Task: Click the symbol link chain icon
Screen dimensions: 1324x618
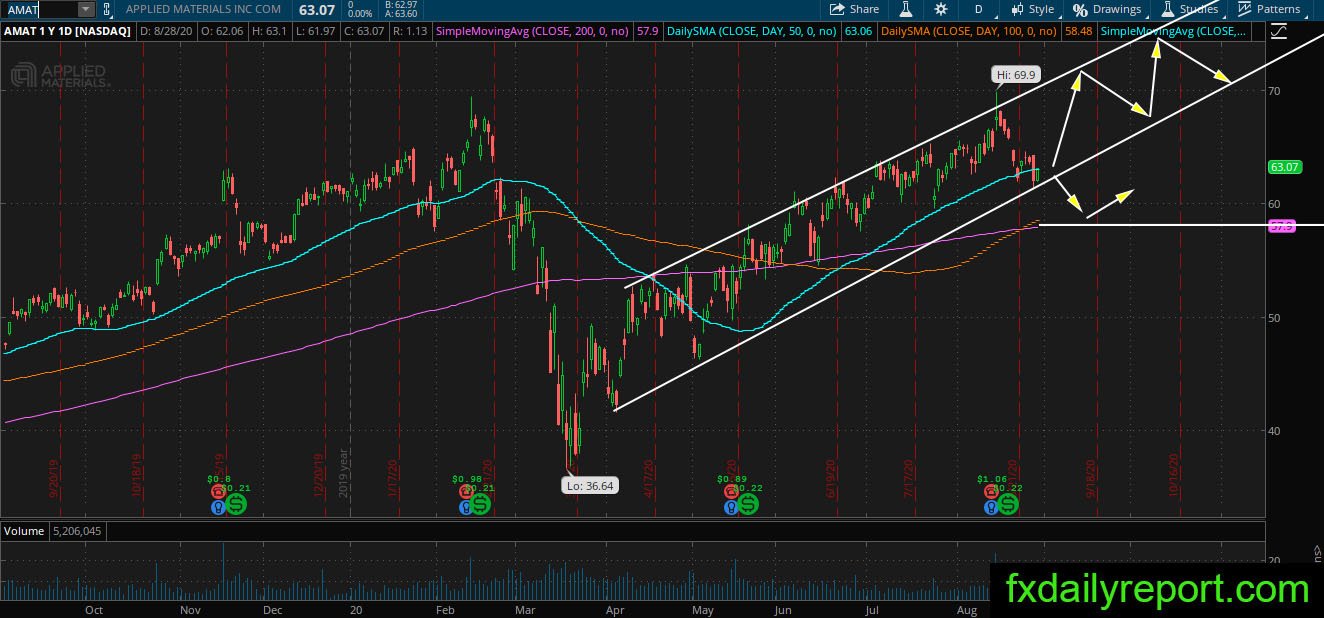Action: pos(108,9)
